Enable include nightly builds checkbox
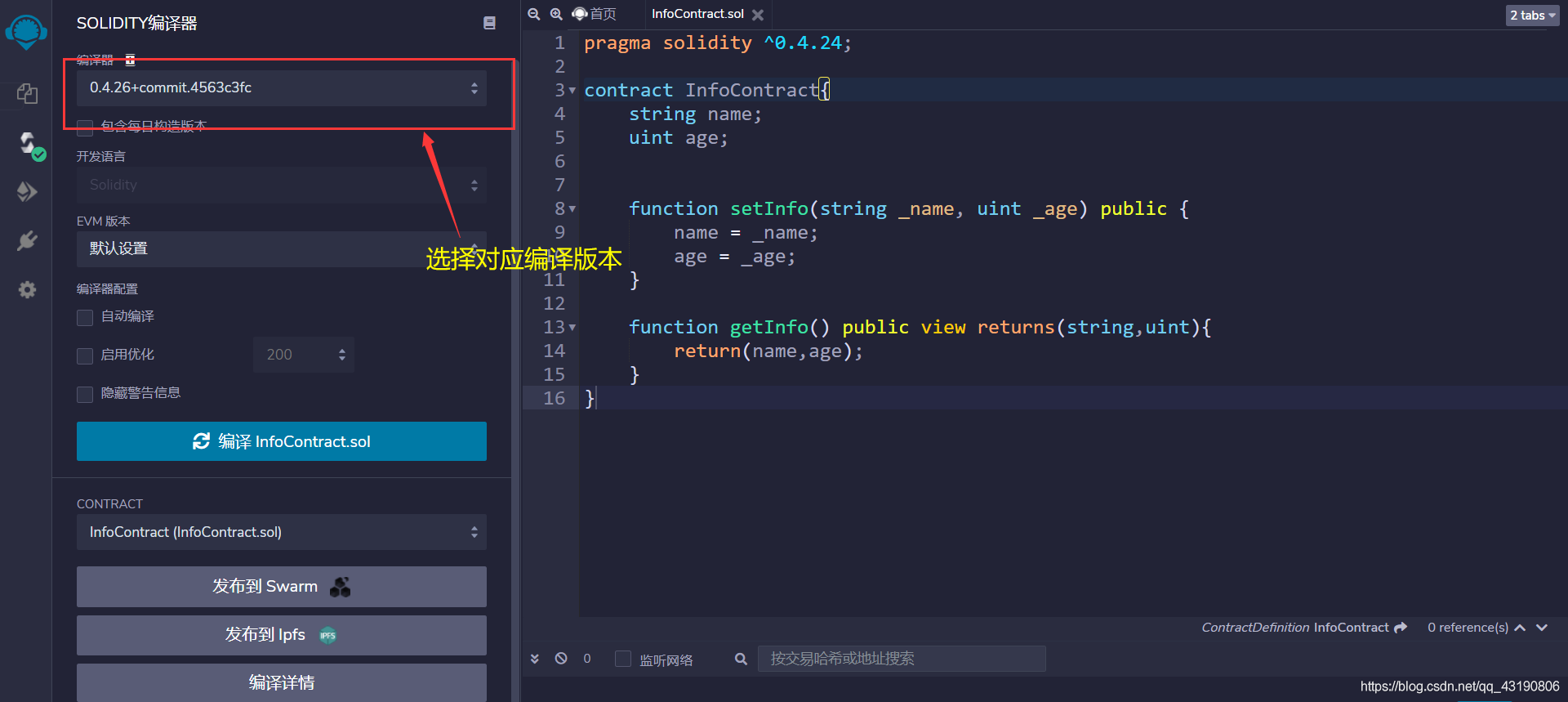 pos(85,127)
